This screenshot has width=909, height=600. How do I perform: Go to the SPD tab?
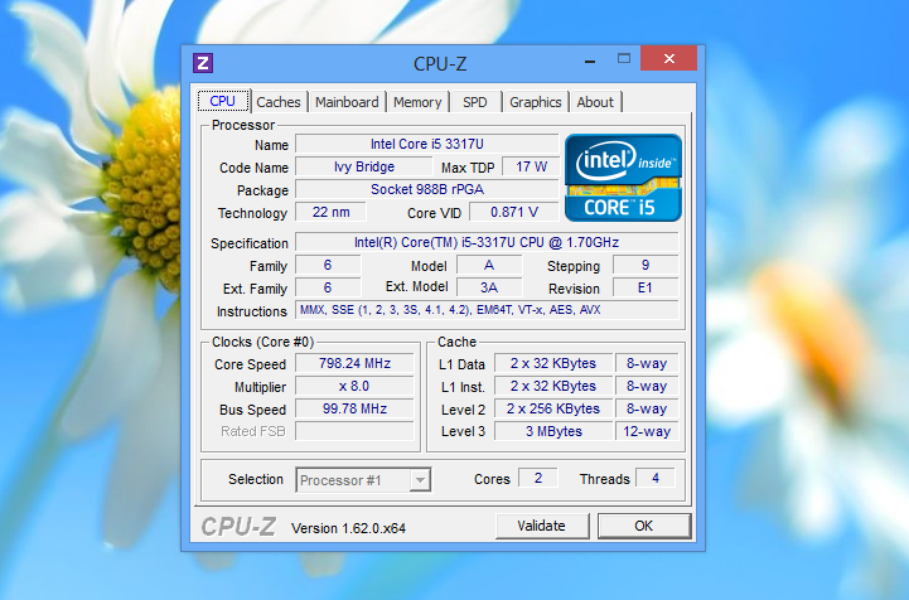click(x=475, y=102)
